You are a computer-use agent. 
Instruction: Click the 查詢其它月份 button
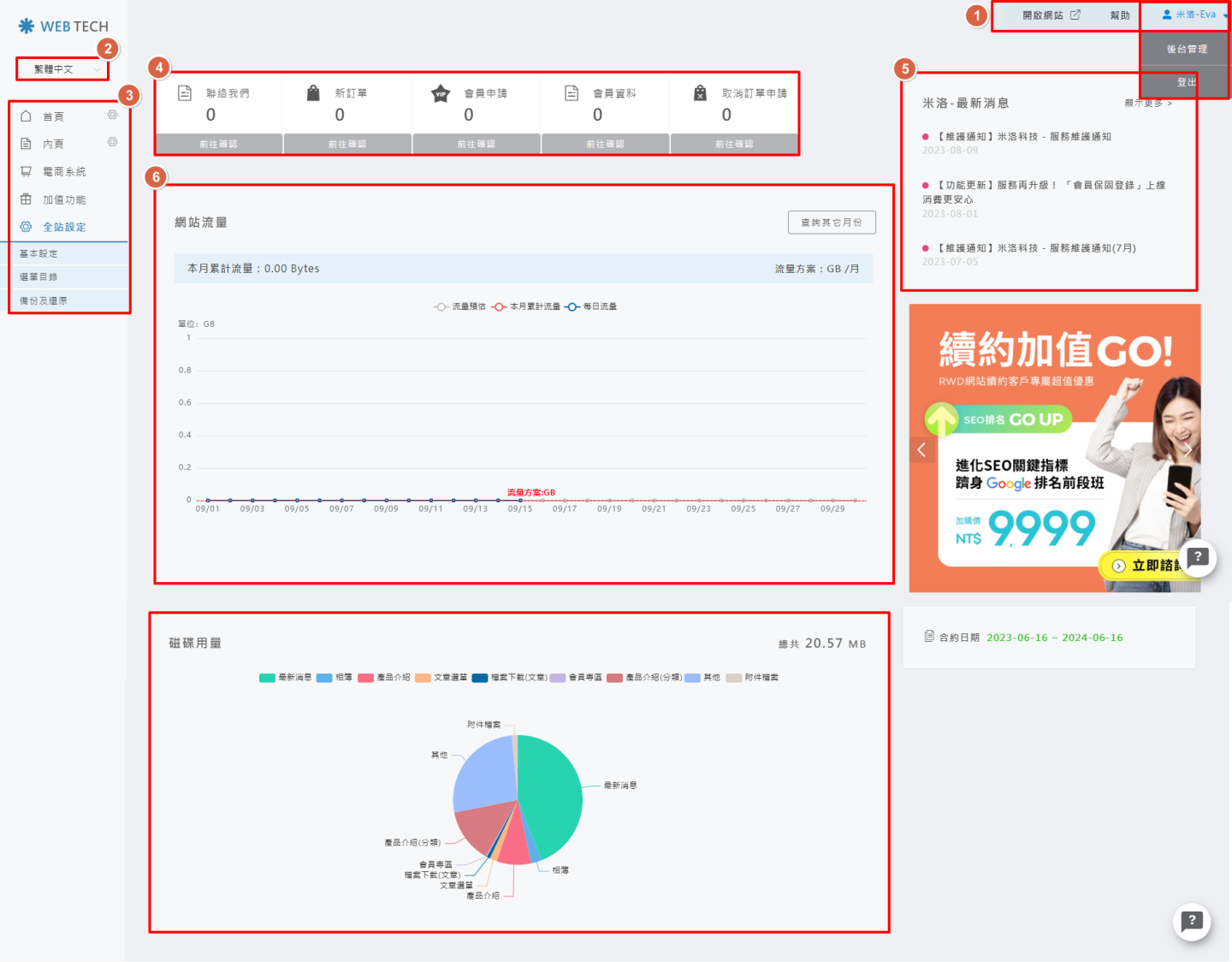(x=831, y=223)
